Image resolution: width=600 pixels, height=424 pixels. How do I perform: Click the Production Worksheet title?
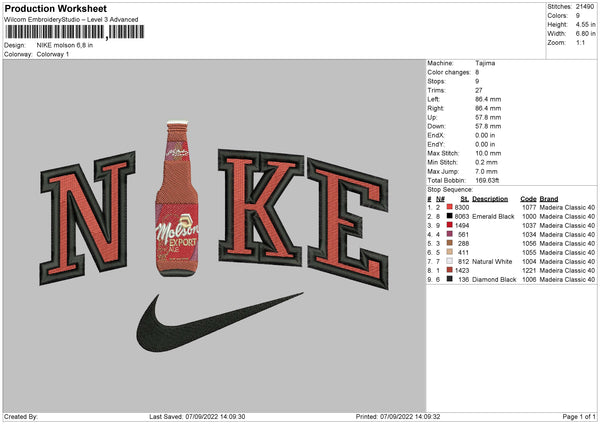click(55, 8)
